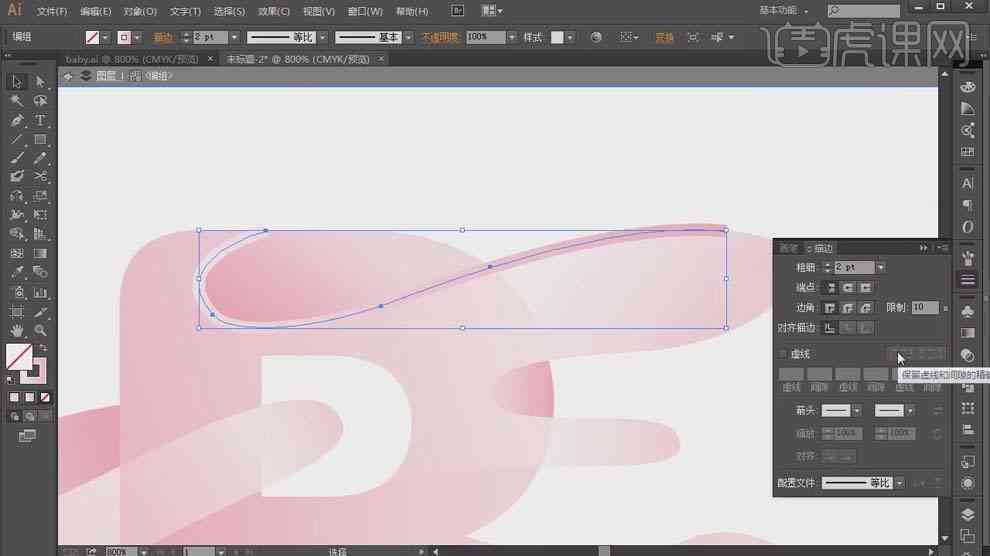Open variable width profile dropdown (等比) in control bar
The width and height of the screenshot is (990, 556).
pos(323,37)
